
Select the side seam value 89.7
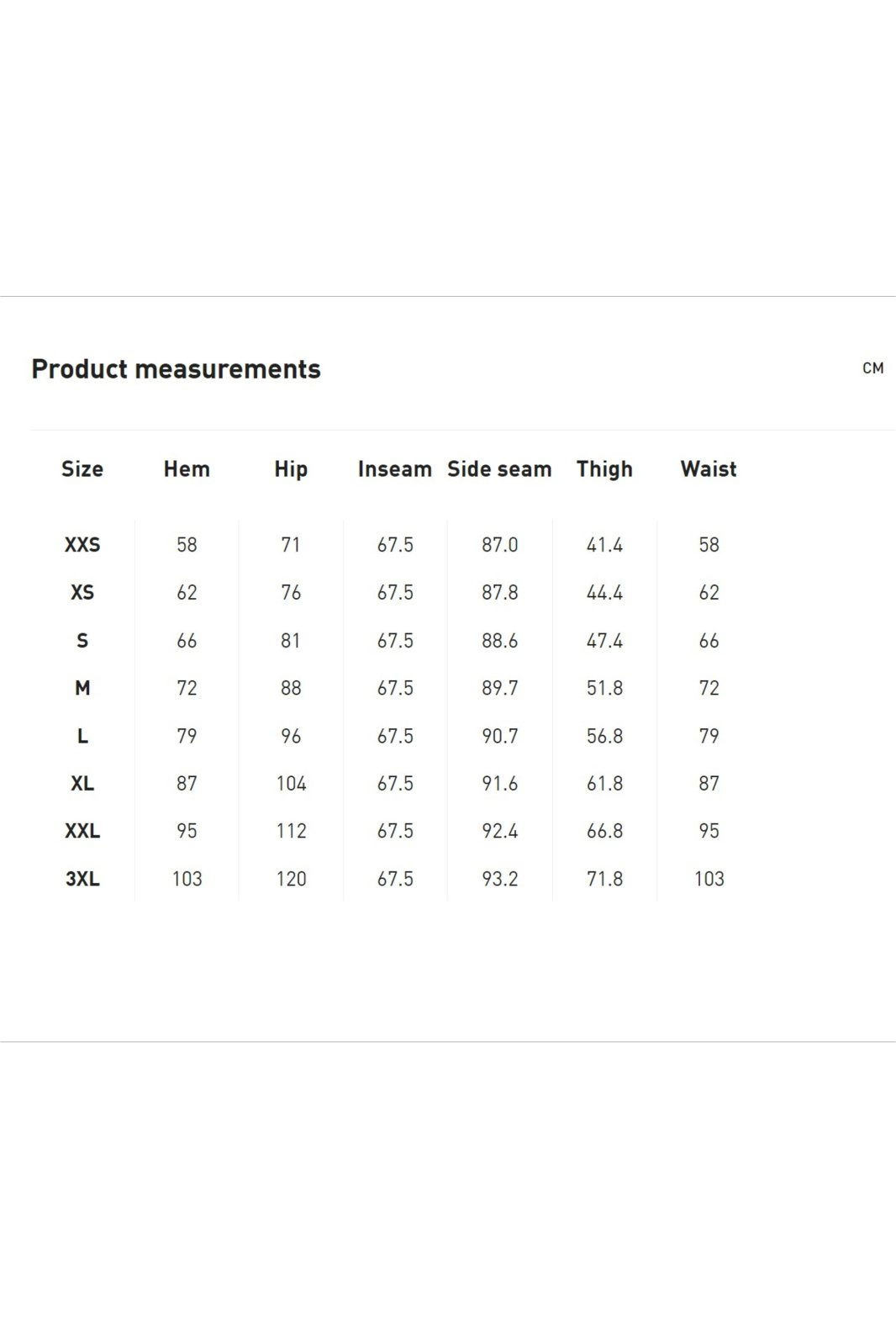(x=499, y=689)
